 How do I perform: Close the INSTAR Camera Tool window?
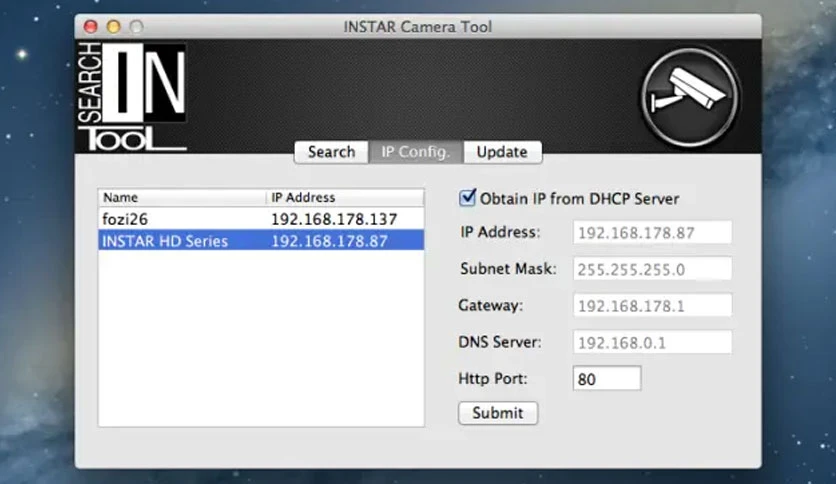(x=91, y=26)
